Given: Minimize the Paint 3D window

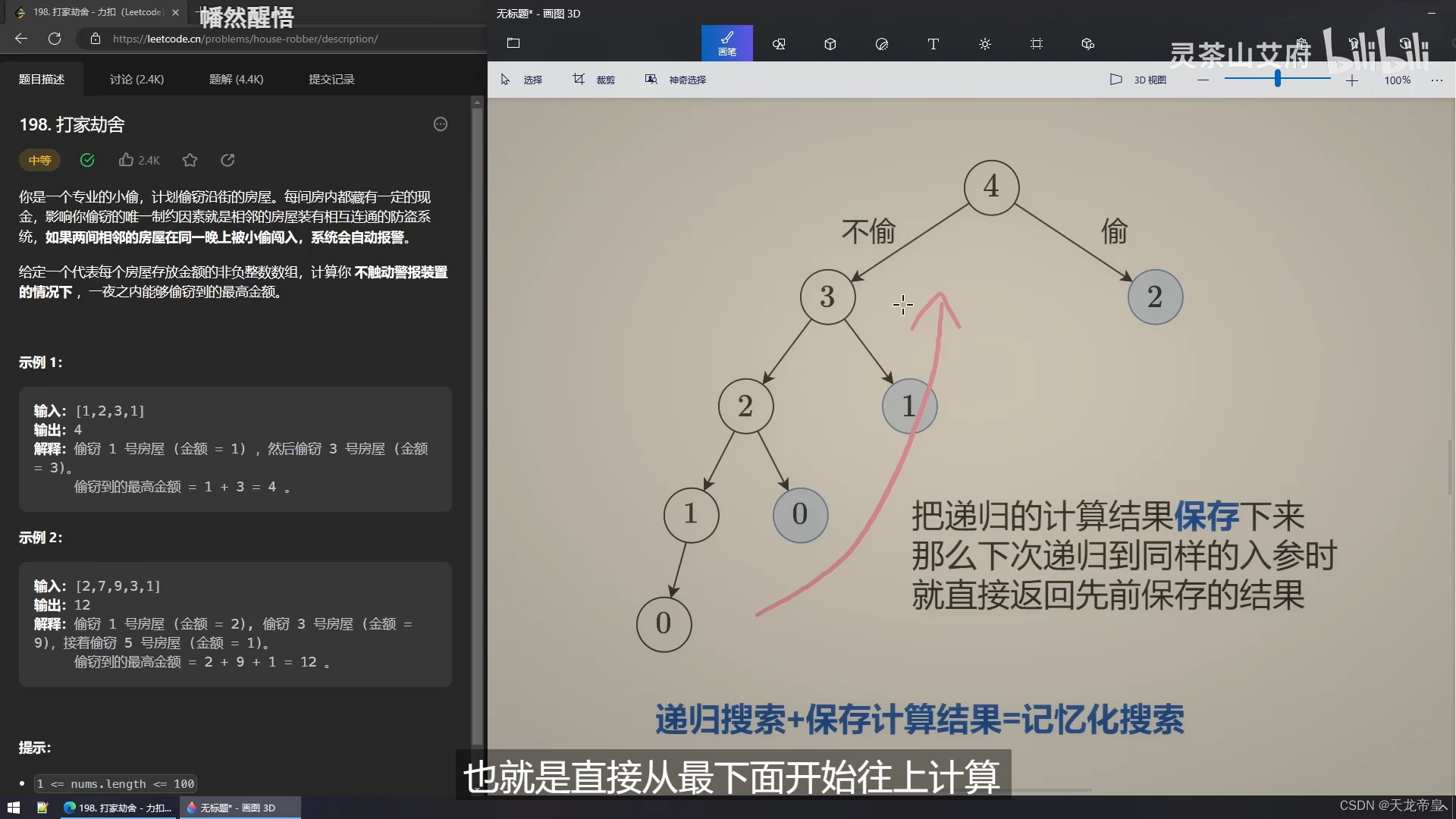Looking at the screenshot, I should (1432, 13).
